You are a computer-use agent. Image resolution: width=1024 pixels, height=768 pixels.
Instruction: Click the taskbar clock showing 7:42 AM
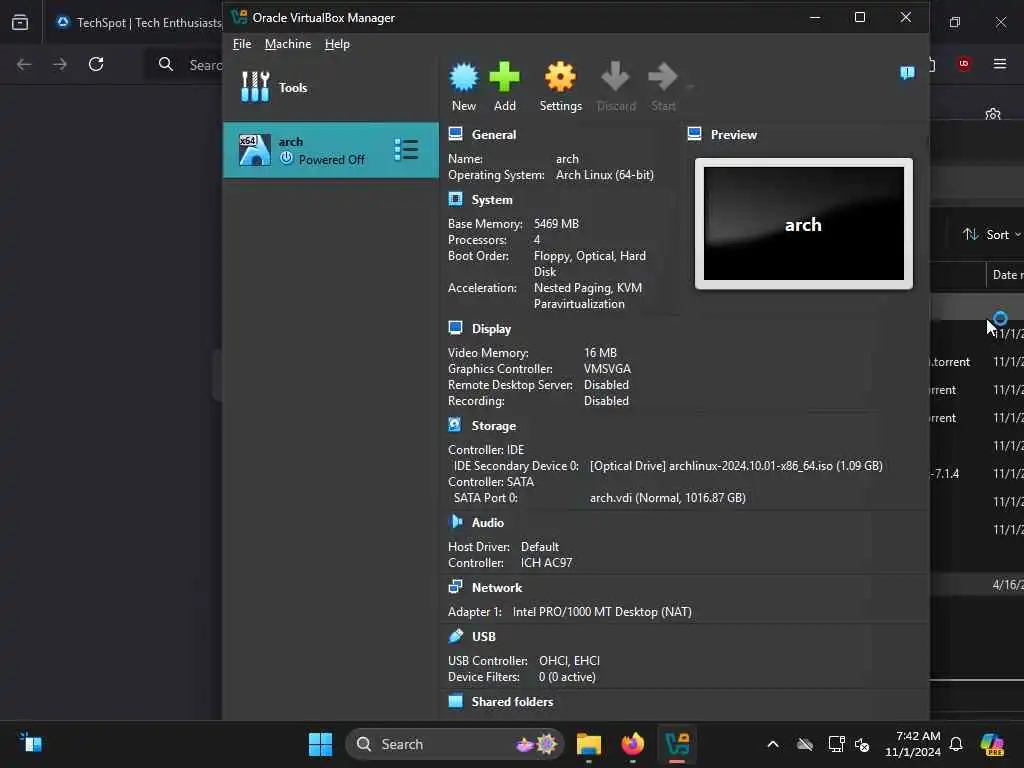tap(912, 744)
